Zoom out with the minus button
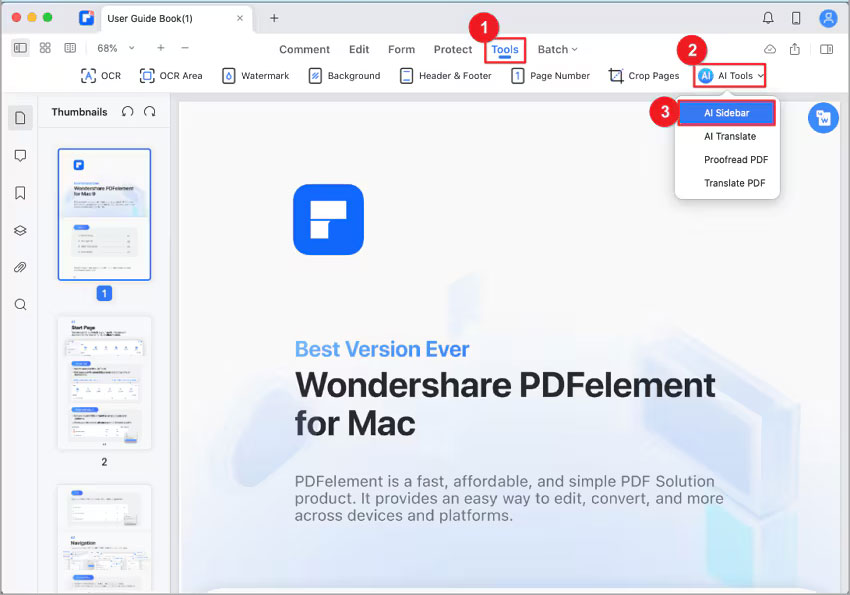 [185, 48]
